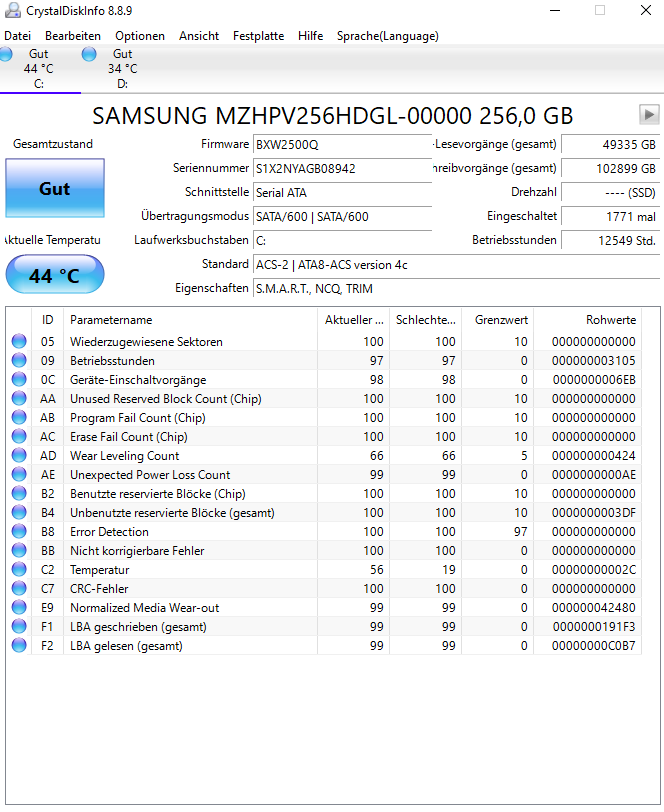This screenshot has height=812, width=664.
Task: Click total reads value 49335 GB
Action: [611, 144]
